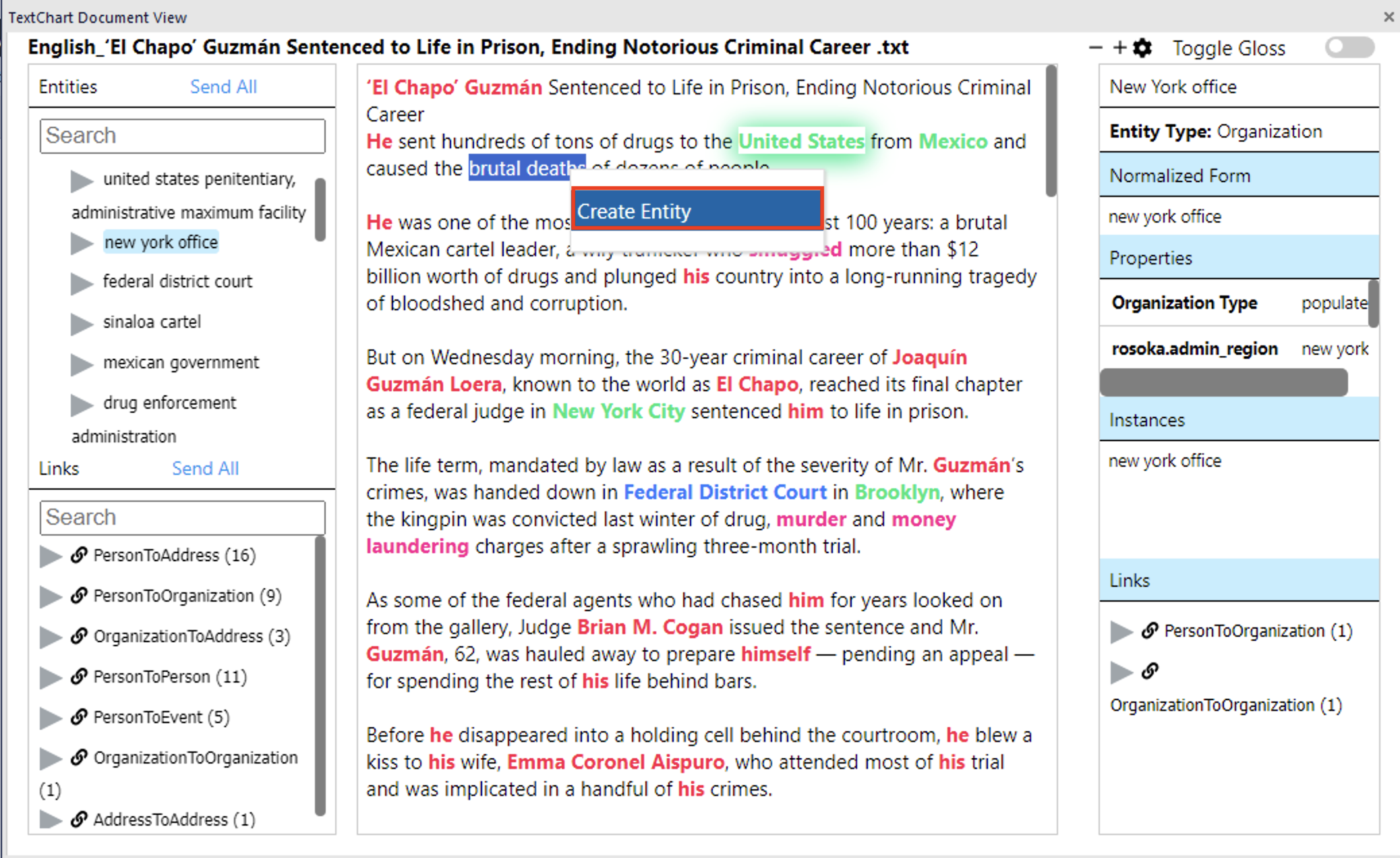Expand OrganizationToAddress (3) links
This screenshot has width=1400, height=858.
[x=51, y=637]
